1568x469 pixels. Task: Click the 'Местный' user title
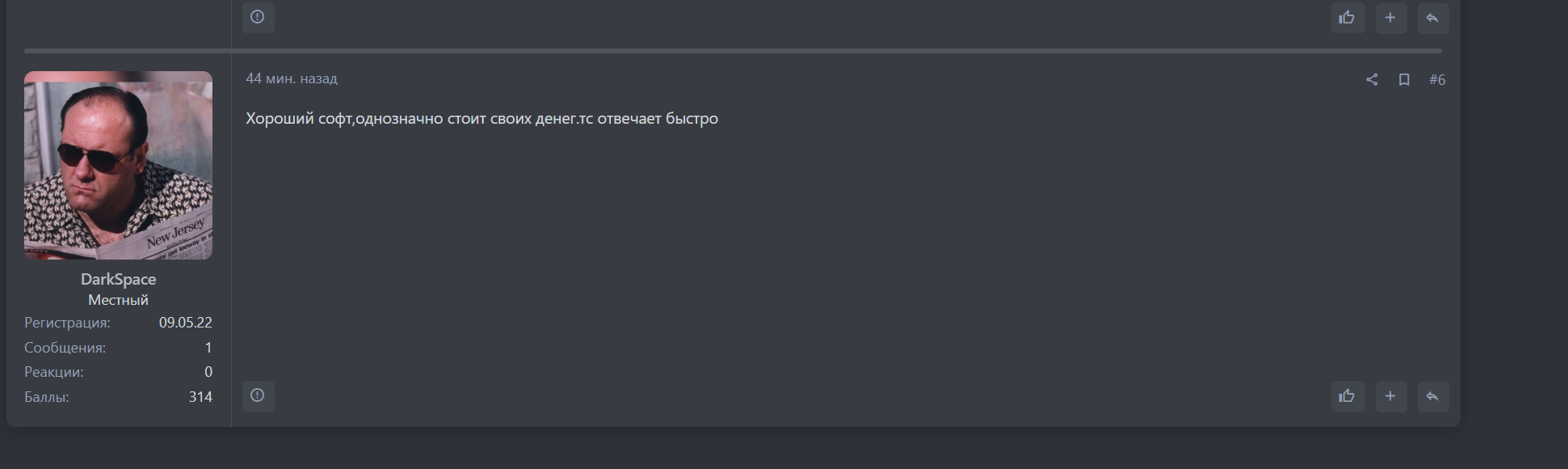[118, 300]
